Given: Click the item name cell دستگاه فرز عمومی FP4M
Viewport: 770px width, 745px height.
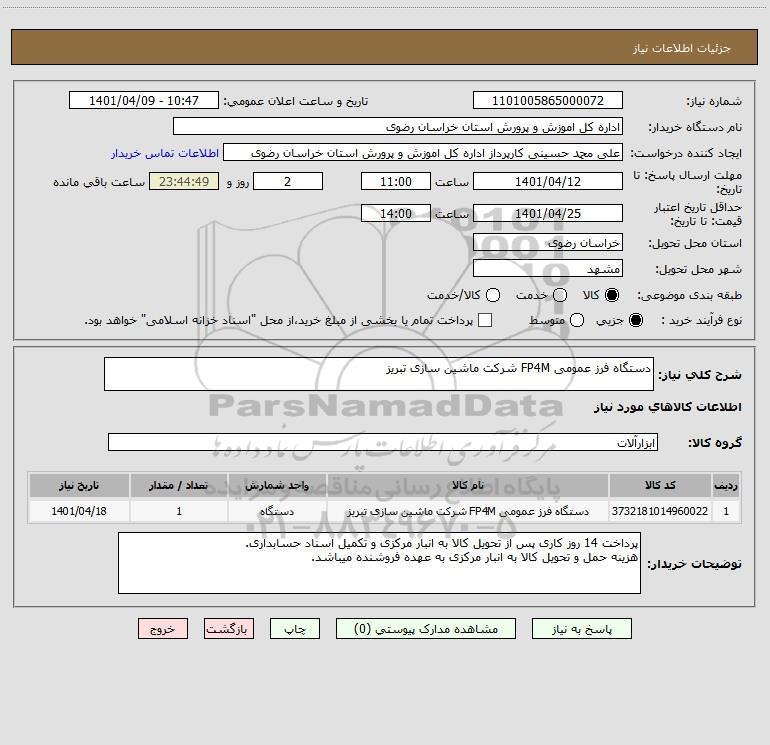Looking at the screenshot, I should [468, 511].
